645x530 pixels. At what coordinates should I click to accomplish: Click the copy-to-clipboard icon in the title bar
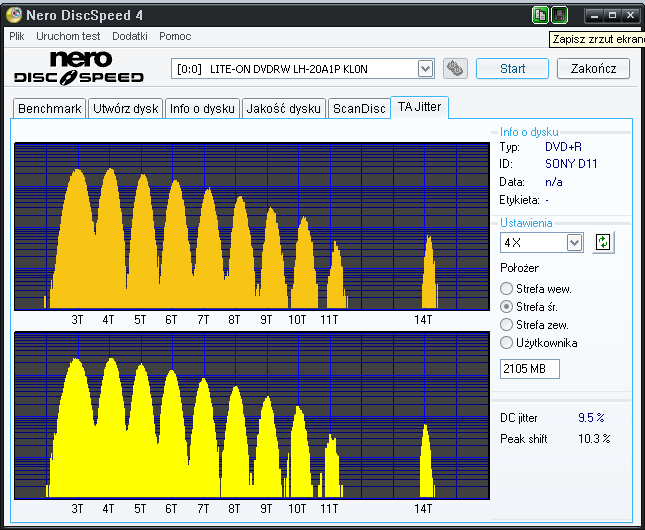click(540, 15)
